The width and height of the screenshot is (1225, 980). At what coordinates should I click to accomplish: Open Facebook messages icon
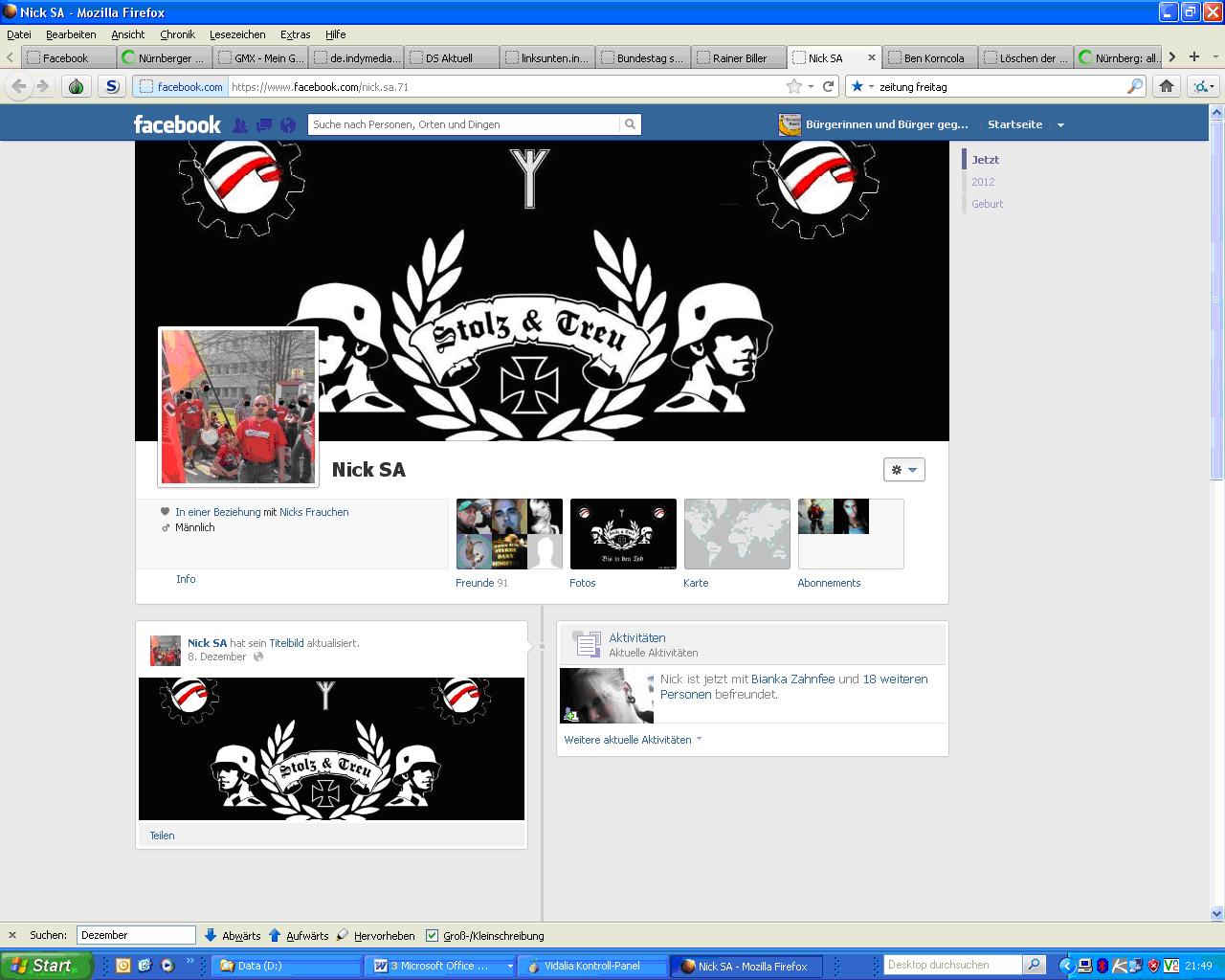point(264,125)
